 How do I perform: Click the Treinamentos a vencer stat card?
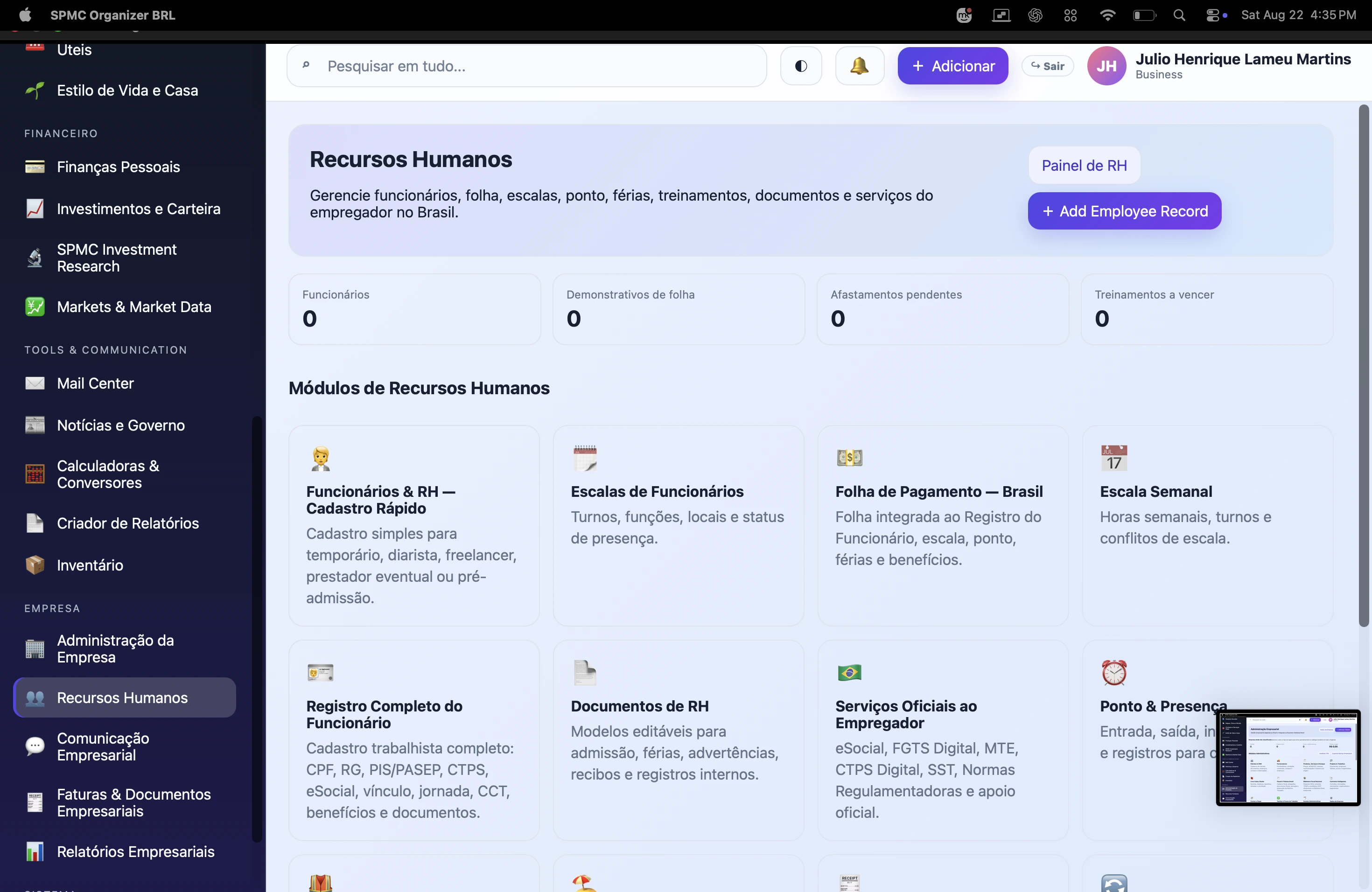point(1206,309)
